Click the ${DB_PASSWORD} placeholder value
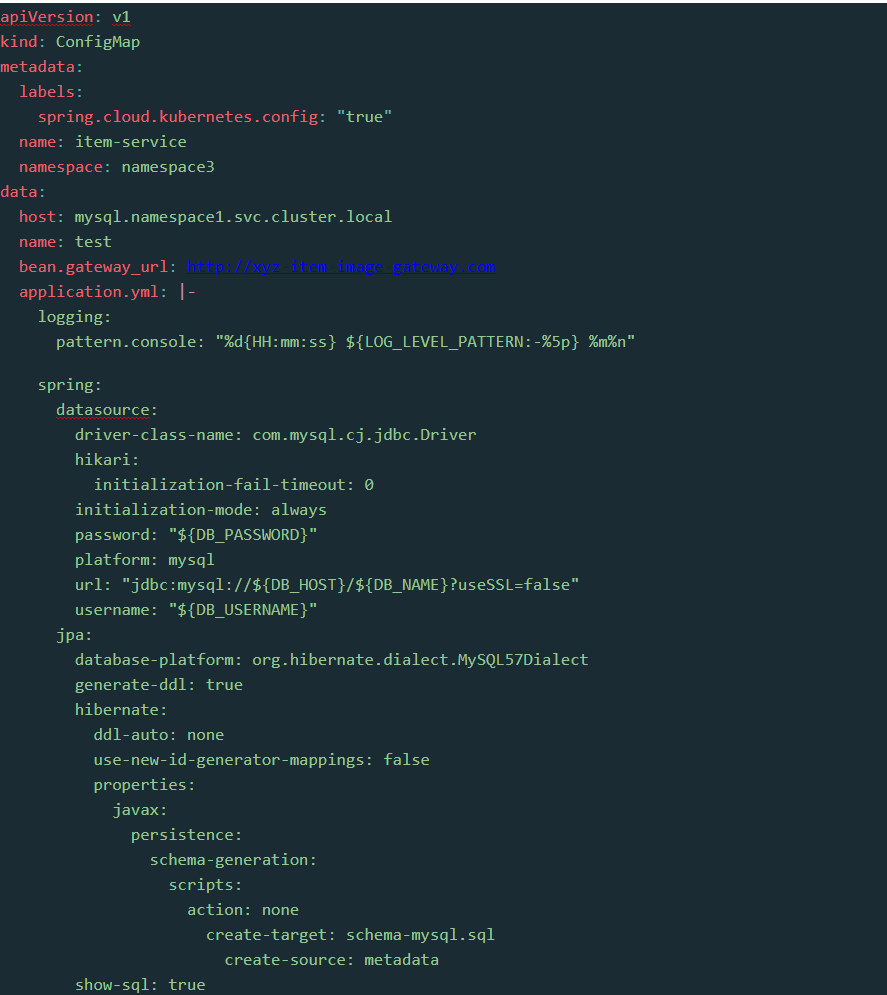 [242, 535]
